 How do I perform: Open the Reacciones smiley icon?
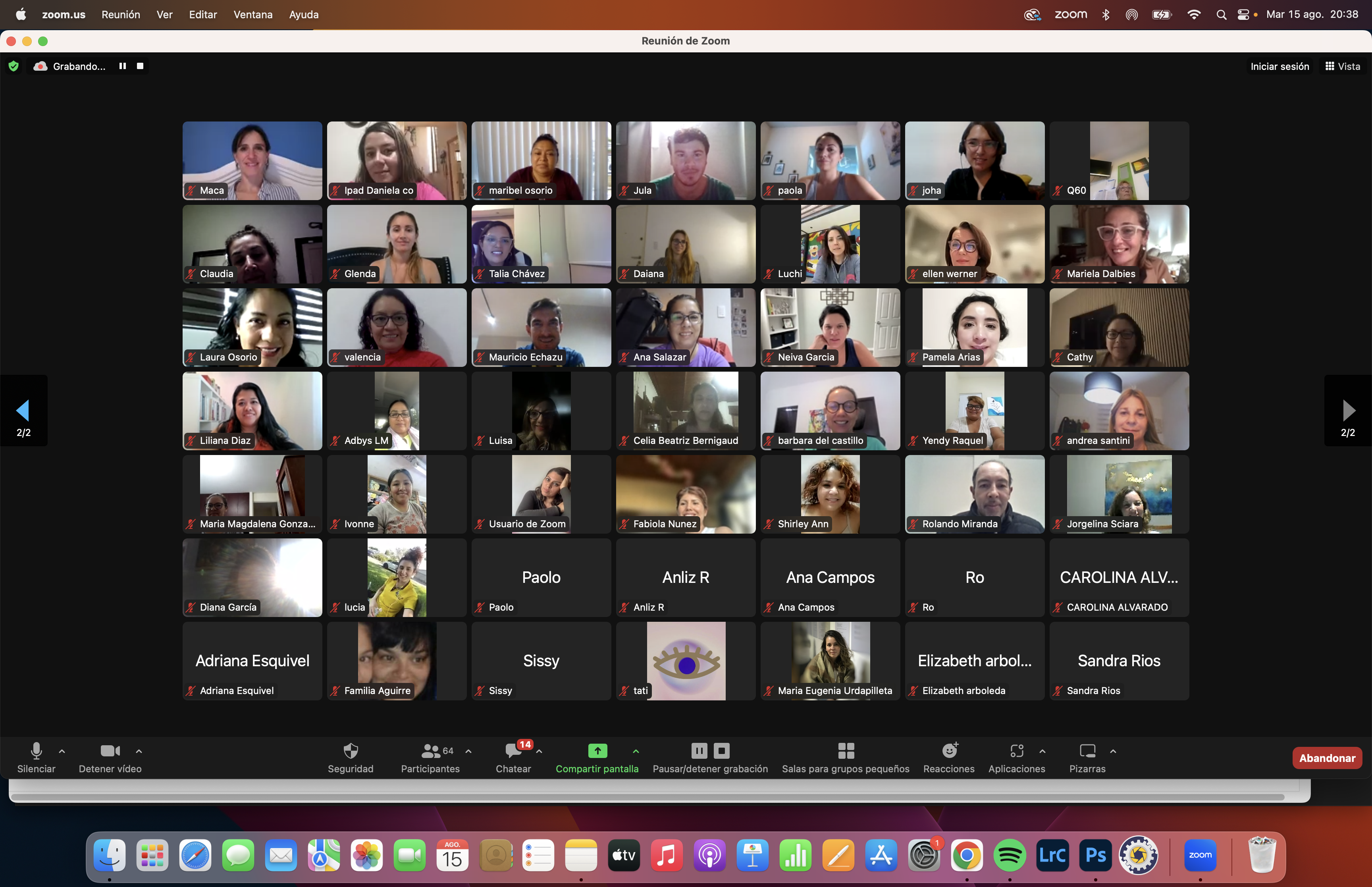coord(948,751)
